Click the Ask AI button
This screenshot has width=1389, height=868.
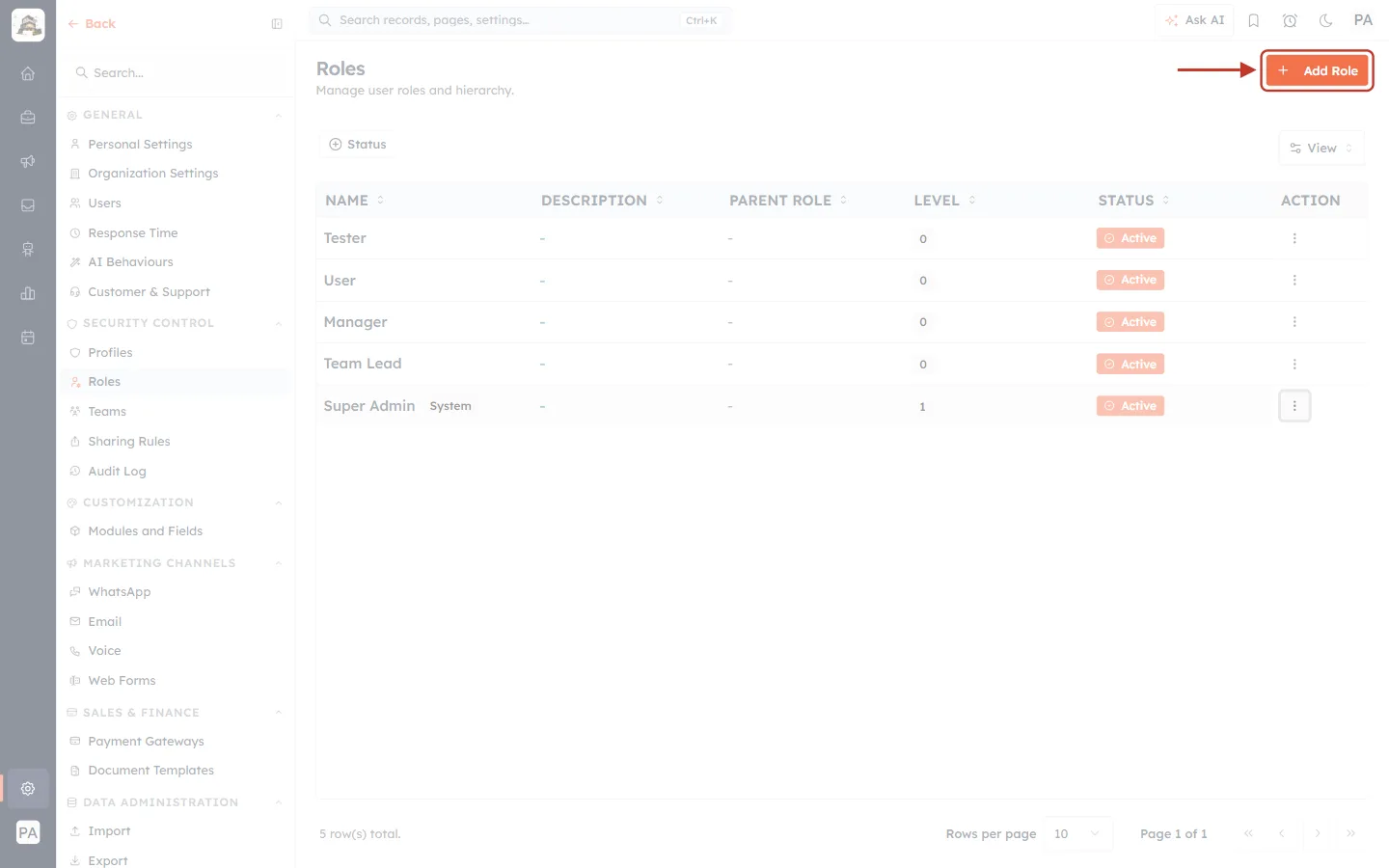pos(1194,20)
